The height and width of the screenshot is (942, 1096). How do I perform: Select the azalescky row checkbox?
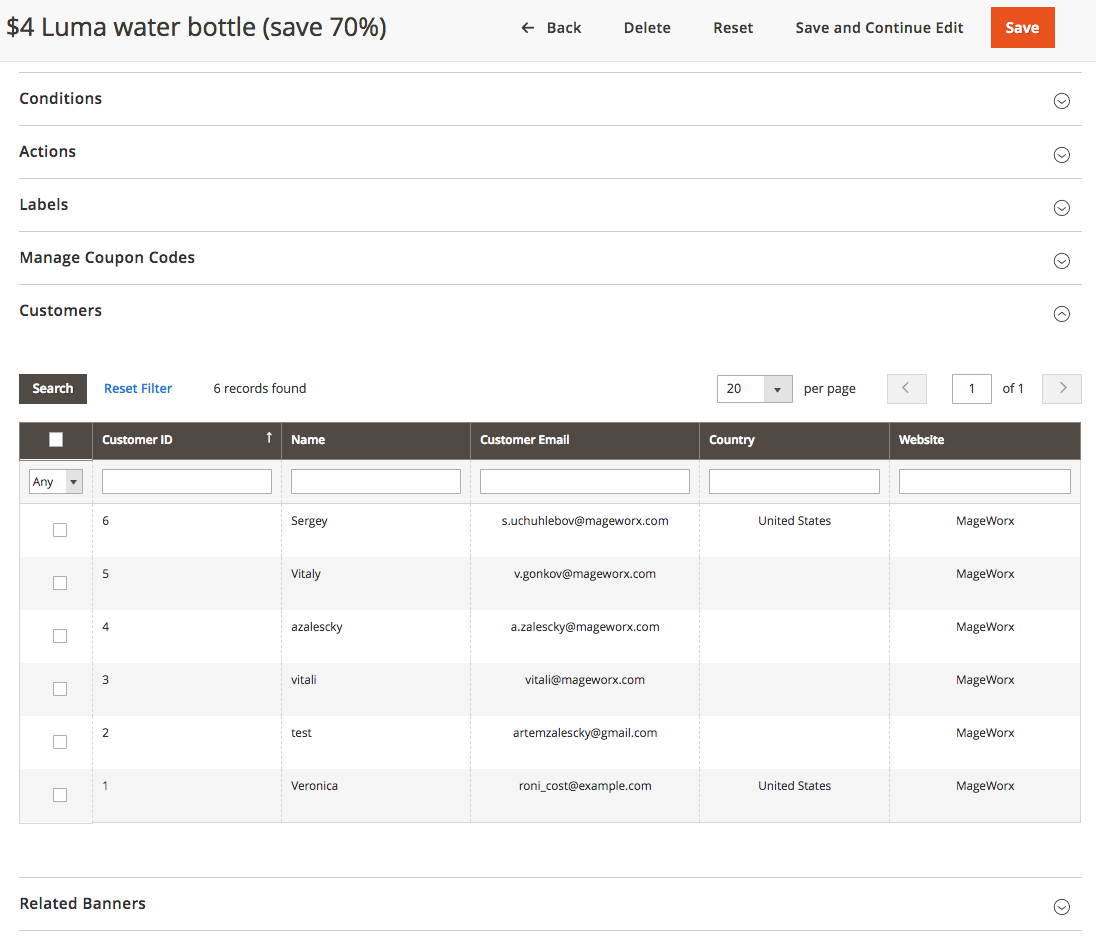[60, 637]
